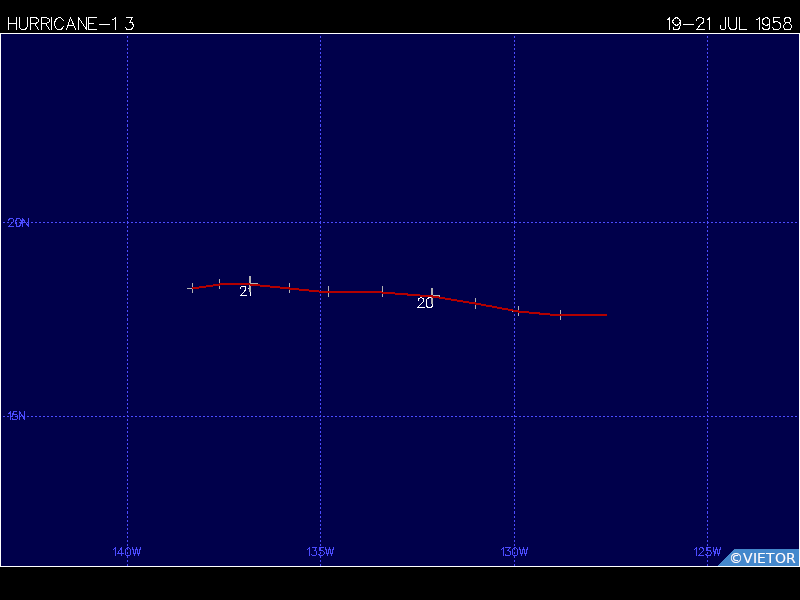Click where 20N and 140W gridlines cross
The height and width of the screenshot is (600, 800).
pyautogui.click(x=127, y=222)
